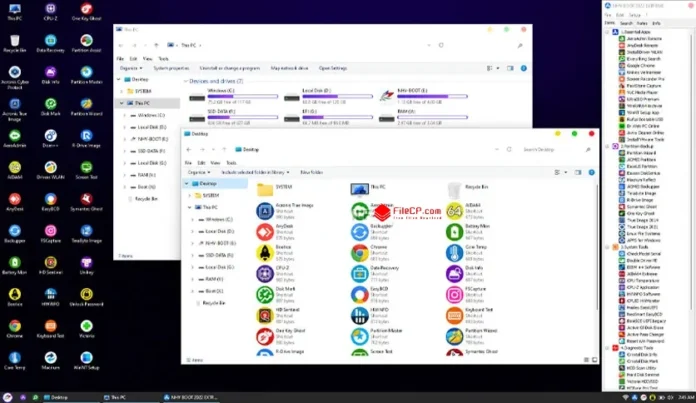Open Setup menu in NHV BOOT panel
Screen dimensions: 696x403
click(635, 15)
